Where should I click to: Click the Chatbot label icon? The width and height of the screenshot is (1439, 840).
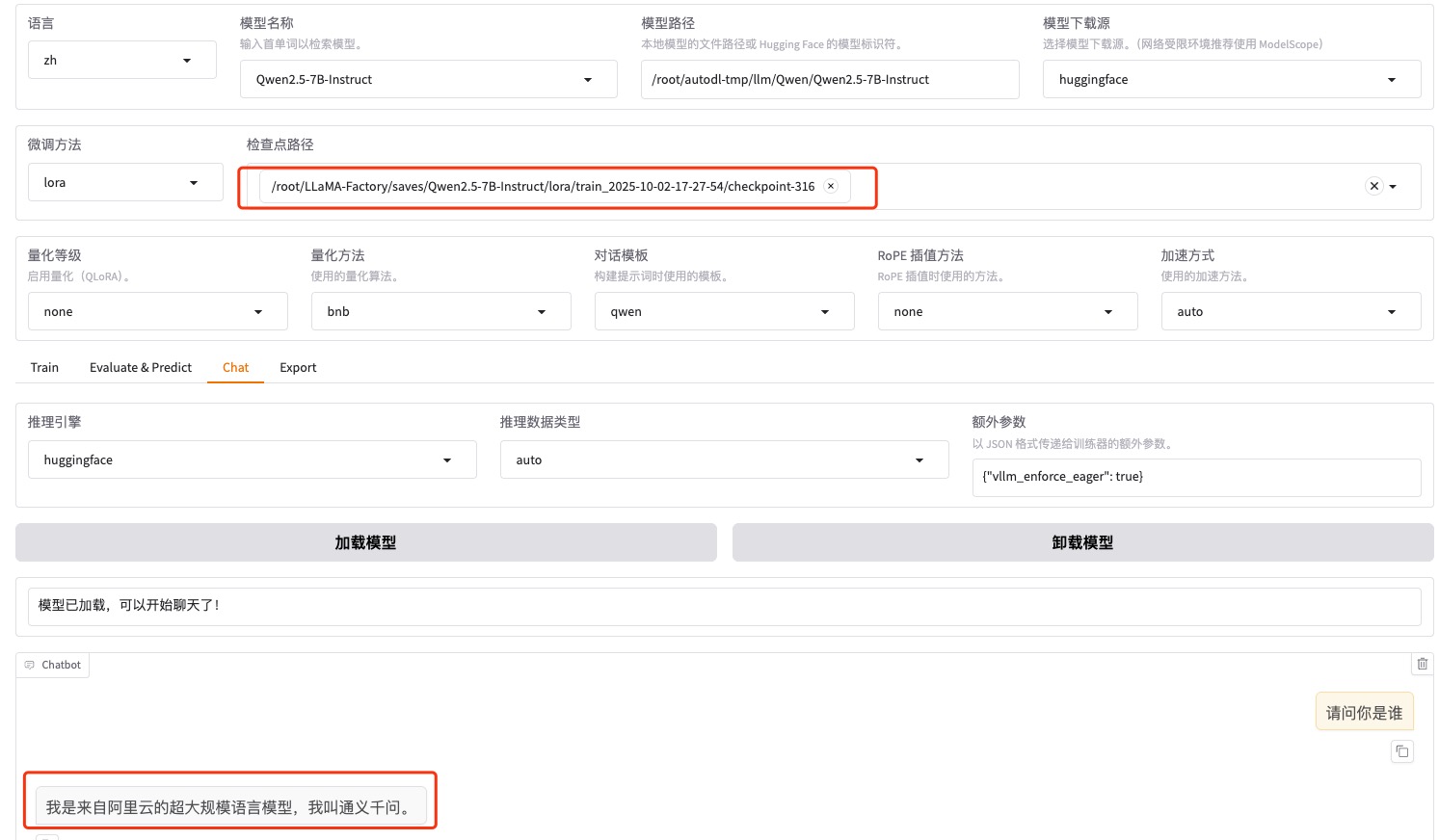click(30, 665)
